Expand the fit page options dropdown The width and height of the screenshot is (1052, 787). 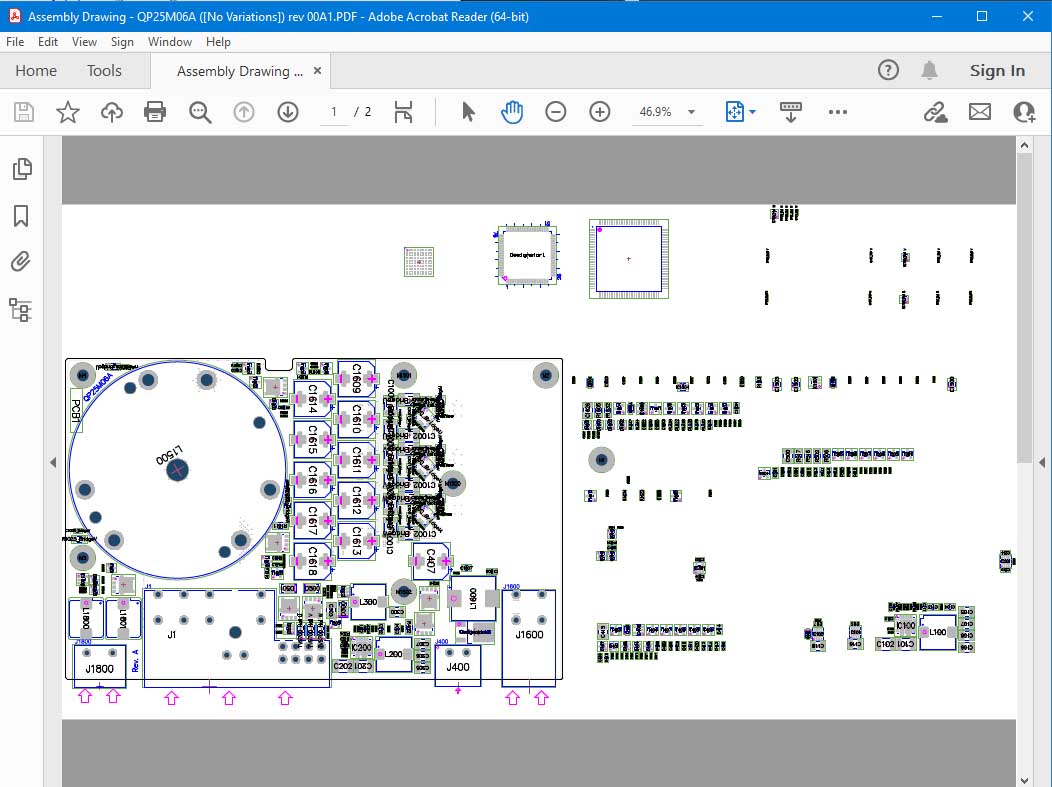752,112
